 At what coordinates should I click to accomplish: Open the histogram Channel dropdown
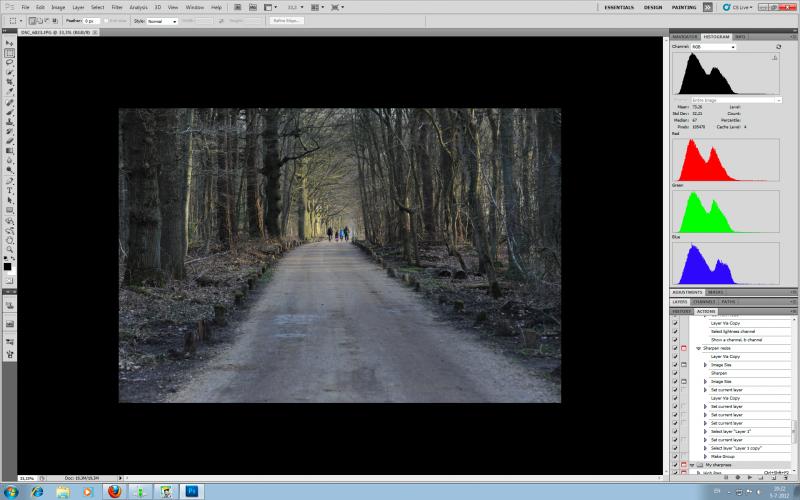tap(714, 46)
